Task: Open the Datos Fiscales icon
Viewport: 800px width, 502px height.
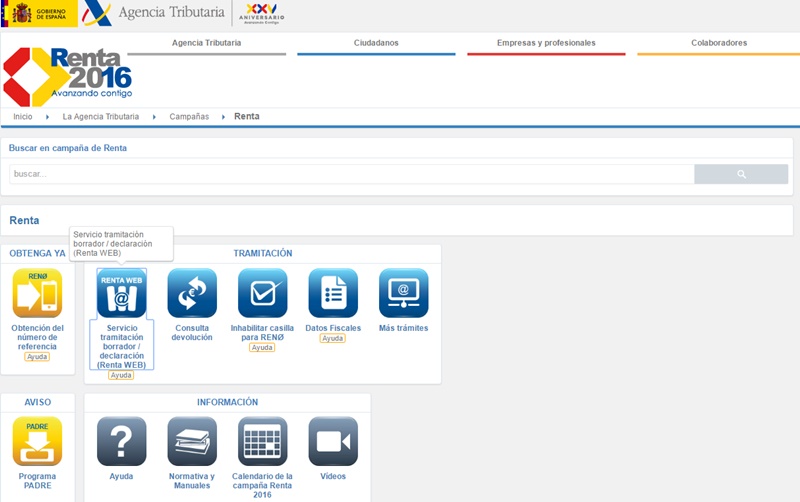Action: pyautogui.click(x=332, y=293)
